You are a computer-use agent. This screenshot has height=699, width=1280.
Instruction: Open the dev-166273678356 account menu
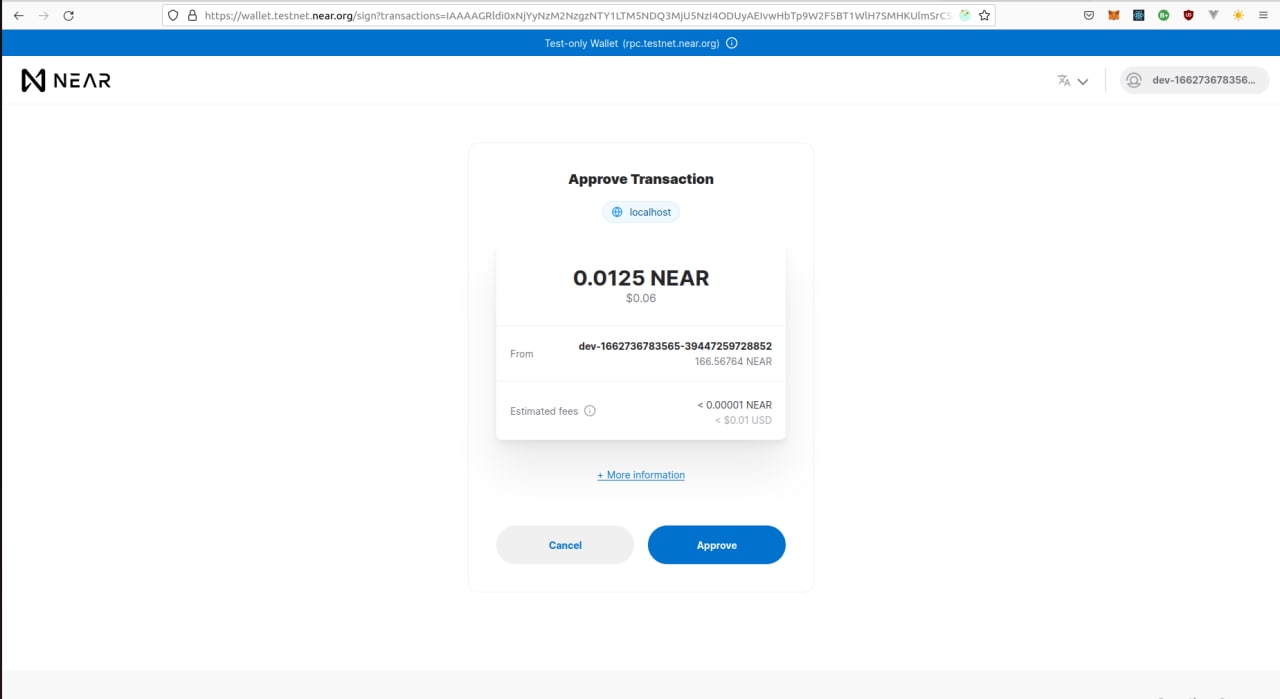coord(1194,81)
